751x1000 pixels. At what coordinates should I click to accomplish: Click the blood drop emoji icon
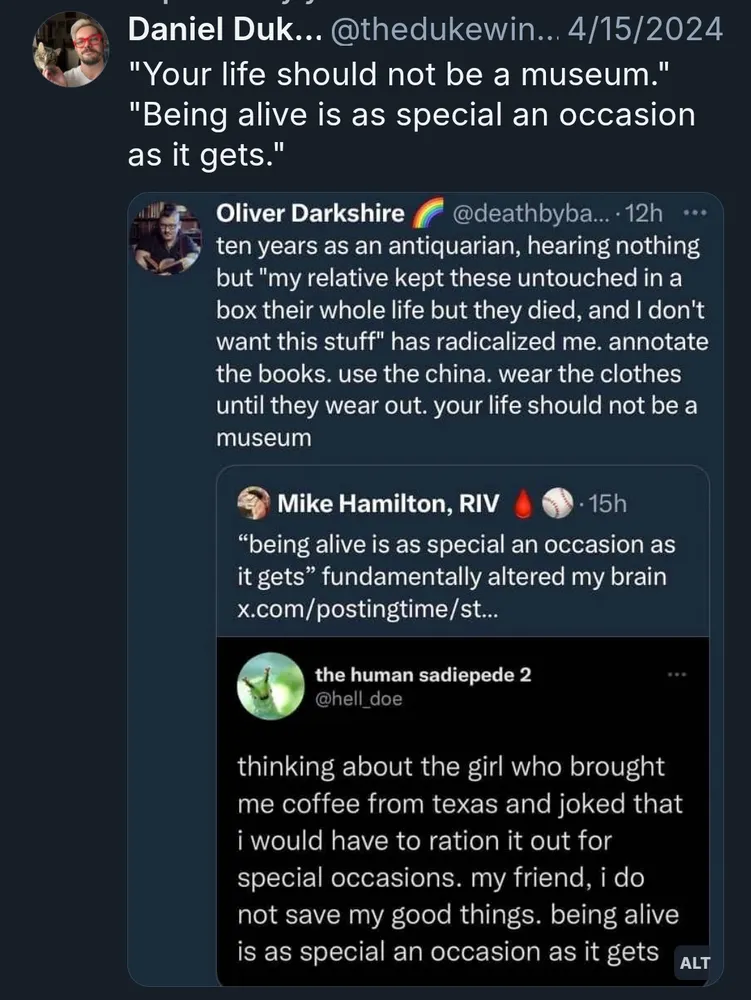tap(521, 504)
